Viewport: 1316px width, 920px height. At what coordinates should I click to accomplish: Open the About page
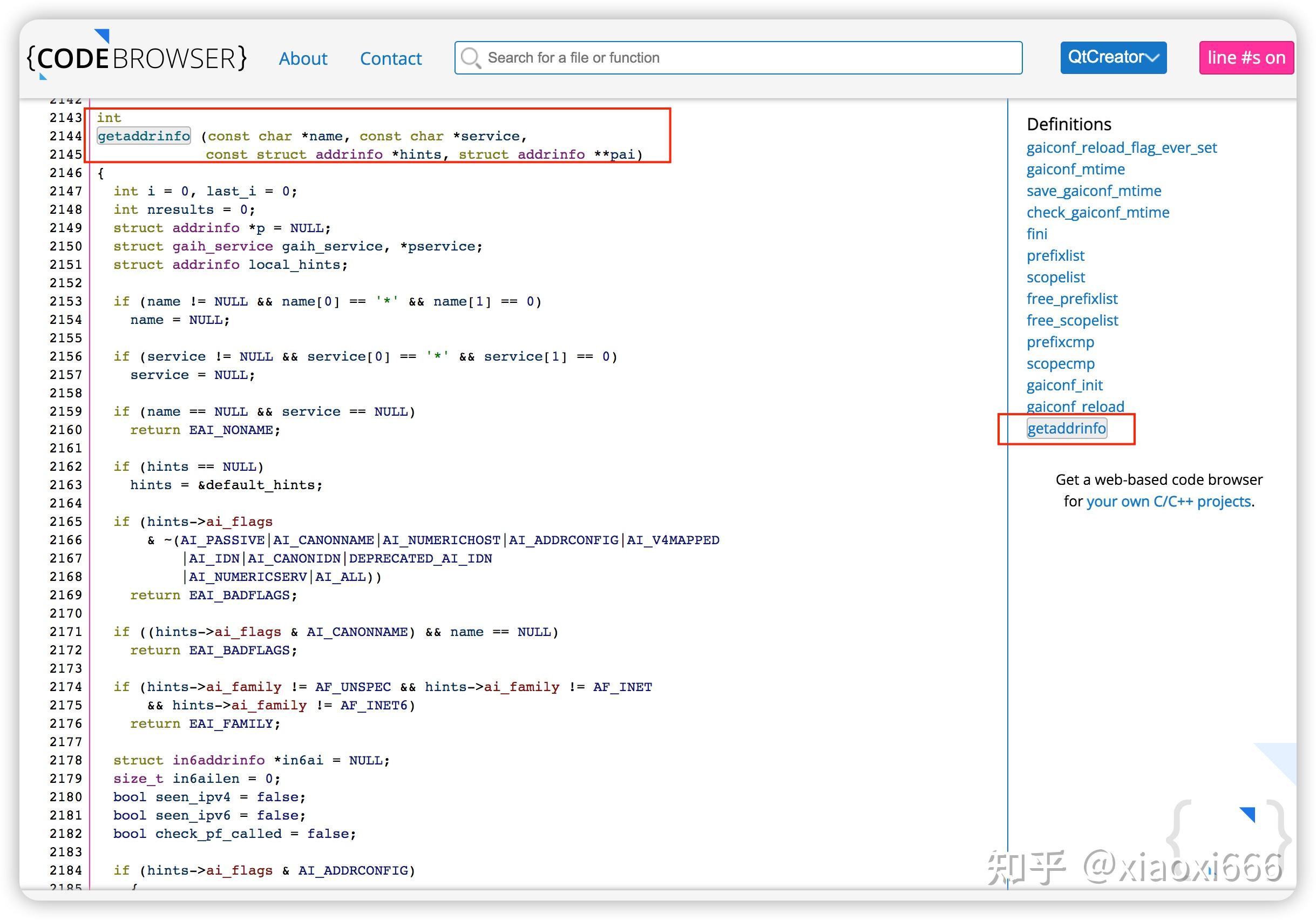tap(303, 58)
